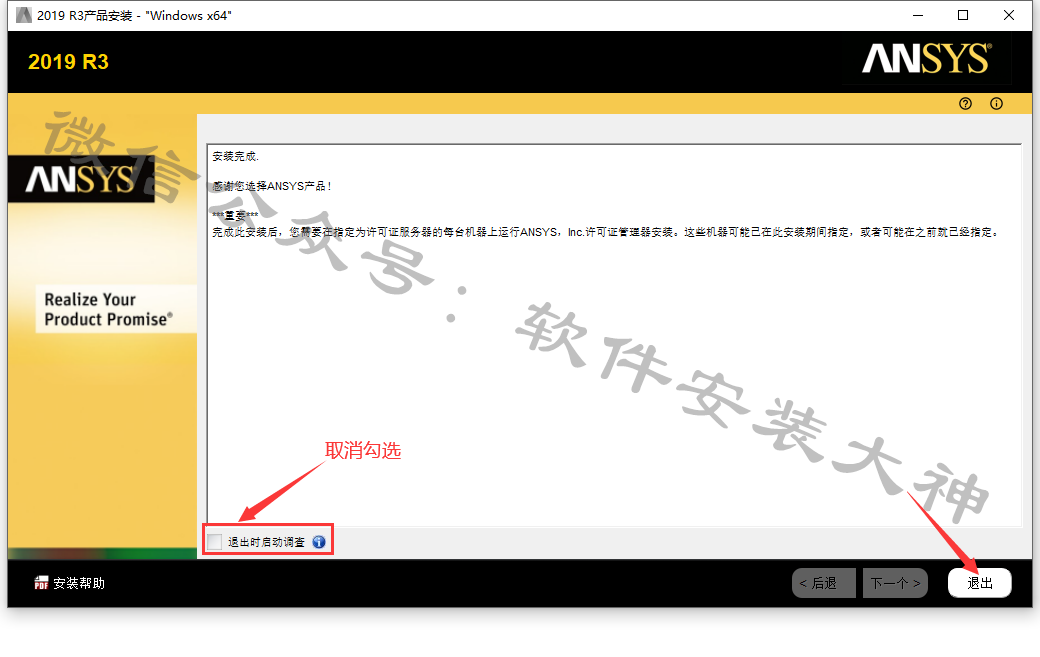This screenshot has height=657, width=1040.
Task: Open the about info circle icon
Action: point(996,103)
